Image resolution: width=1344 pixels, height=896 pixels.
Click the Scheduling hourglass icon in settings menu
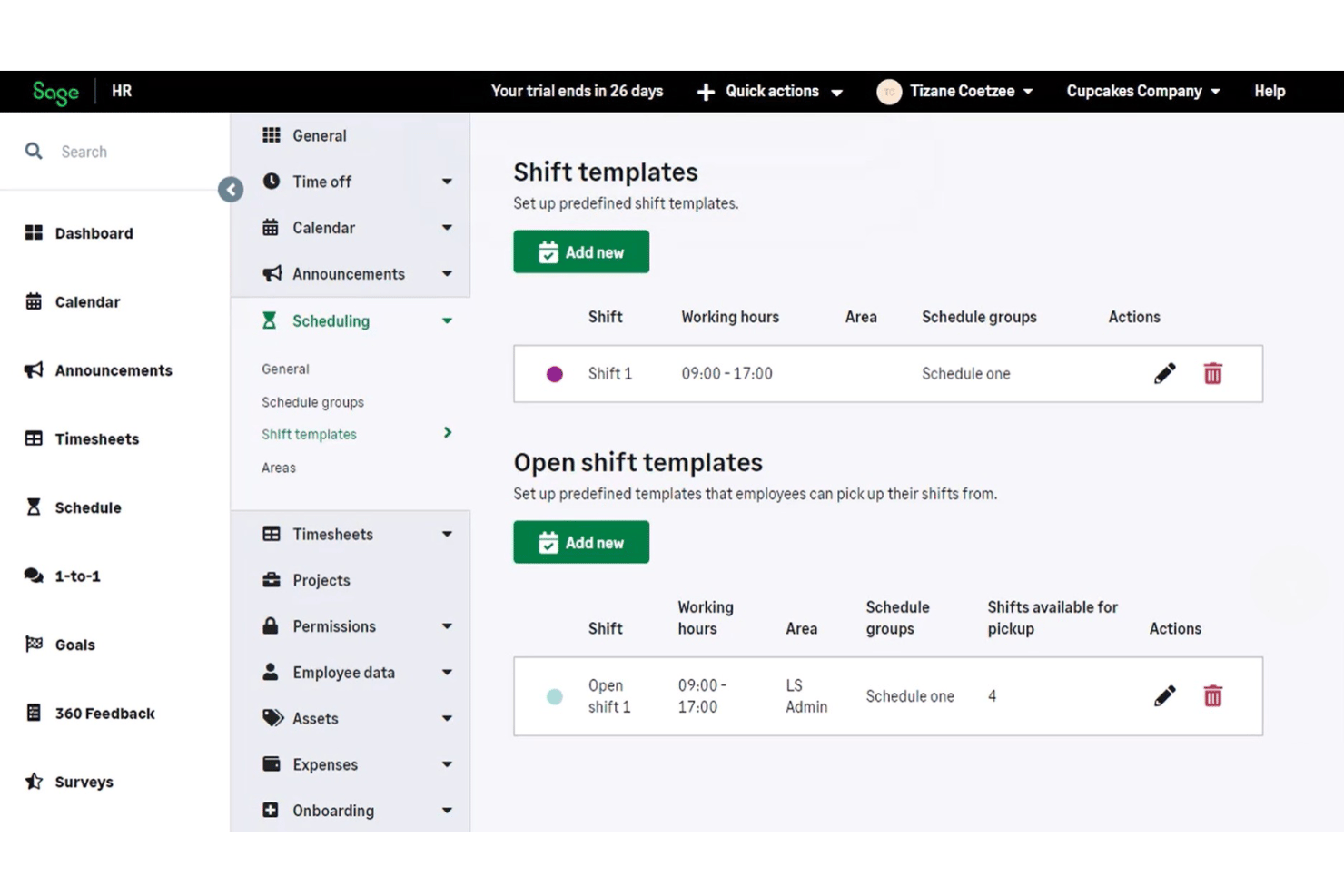[270, 320]
